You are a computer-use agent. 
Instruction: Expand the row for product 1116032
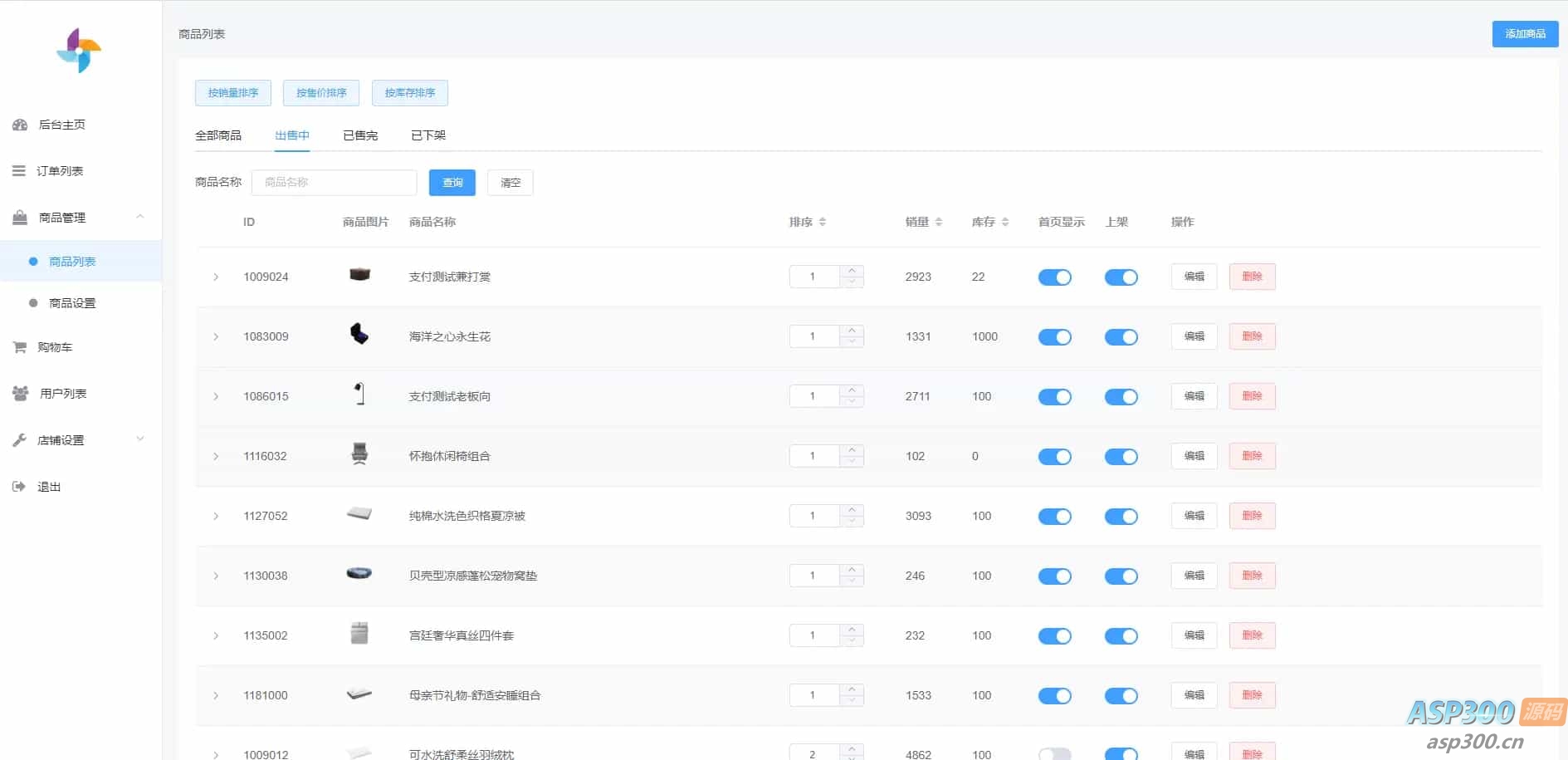pos(216,456)
